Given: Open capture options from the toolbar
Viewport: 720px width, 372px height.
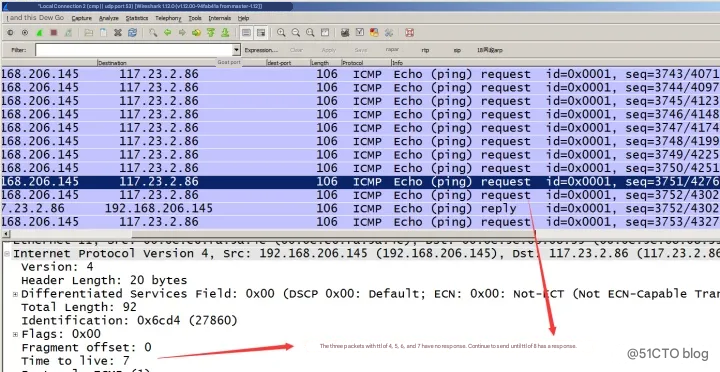Looking at the screenshot, I should (x=25, y=33).
